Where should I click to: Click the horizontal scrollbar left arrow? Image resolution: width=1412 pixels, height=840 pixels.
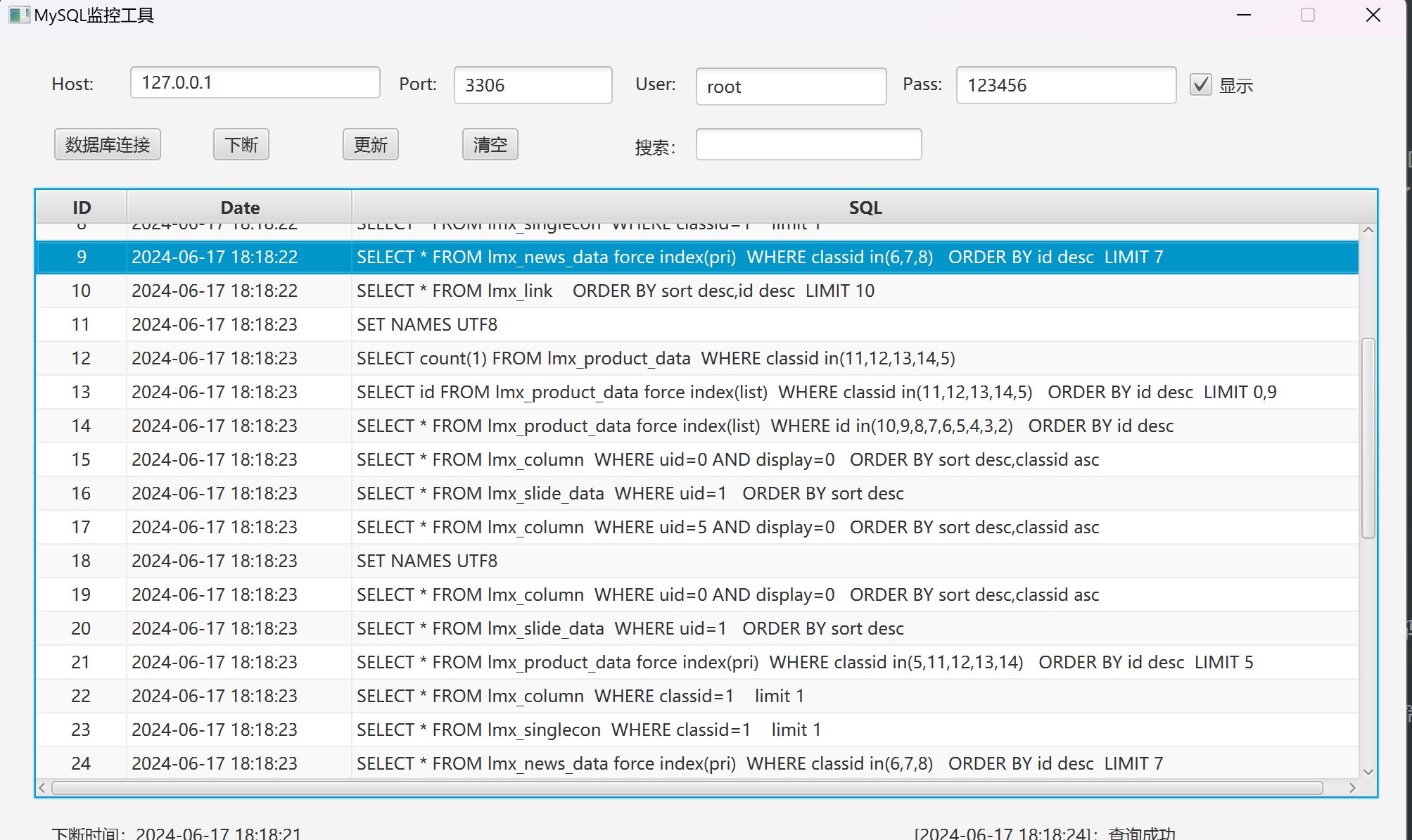point(42,788)
